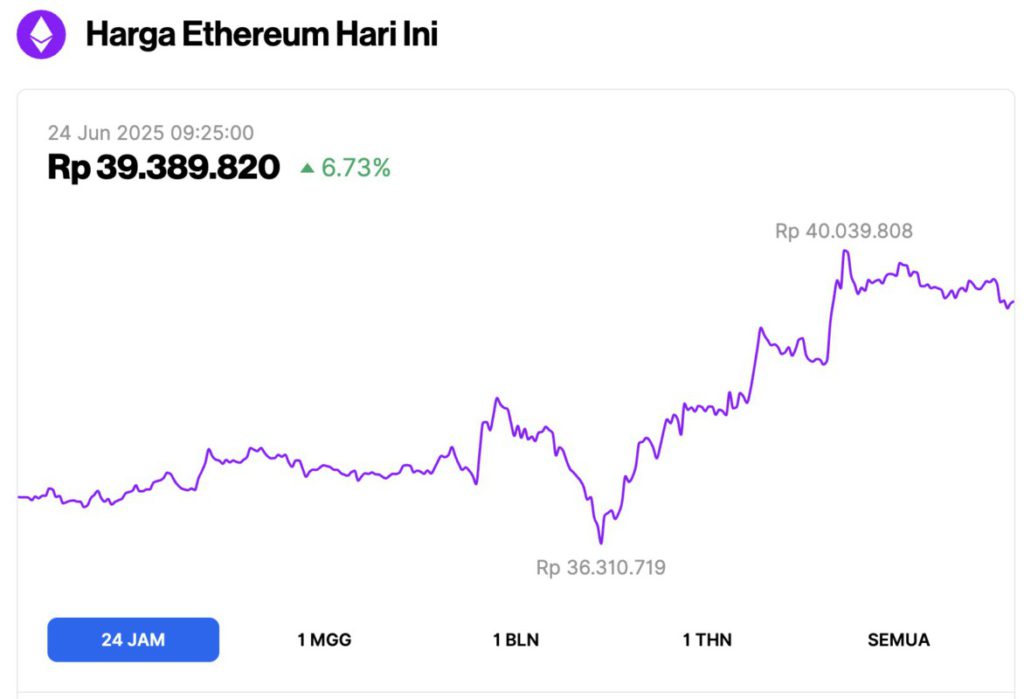Switch to the 1 MGG tab
1024x699 pixels.
(x=324, y=640)
